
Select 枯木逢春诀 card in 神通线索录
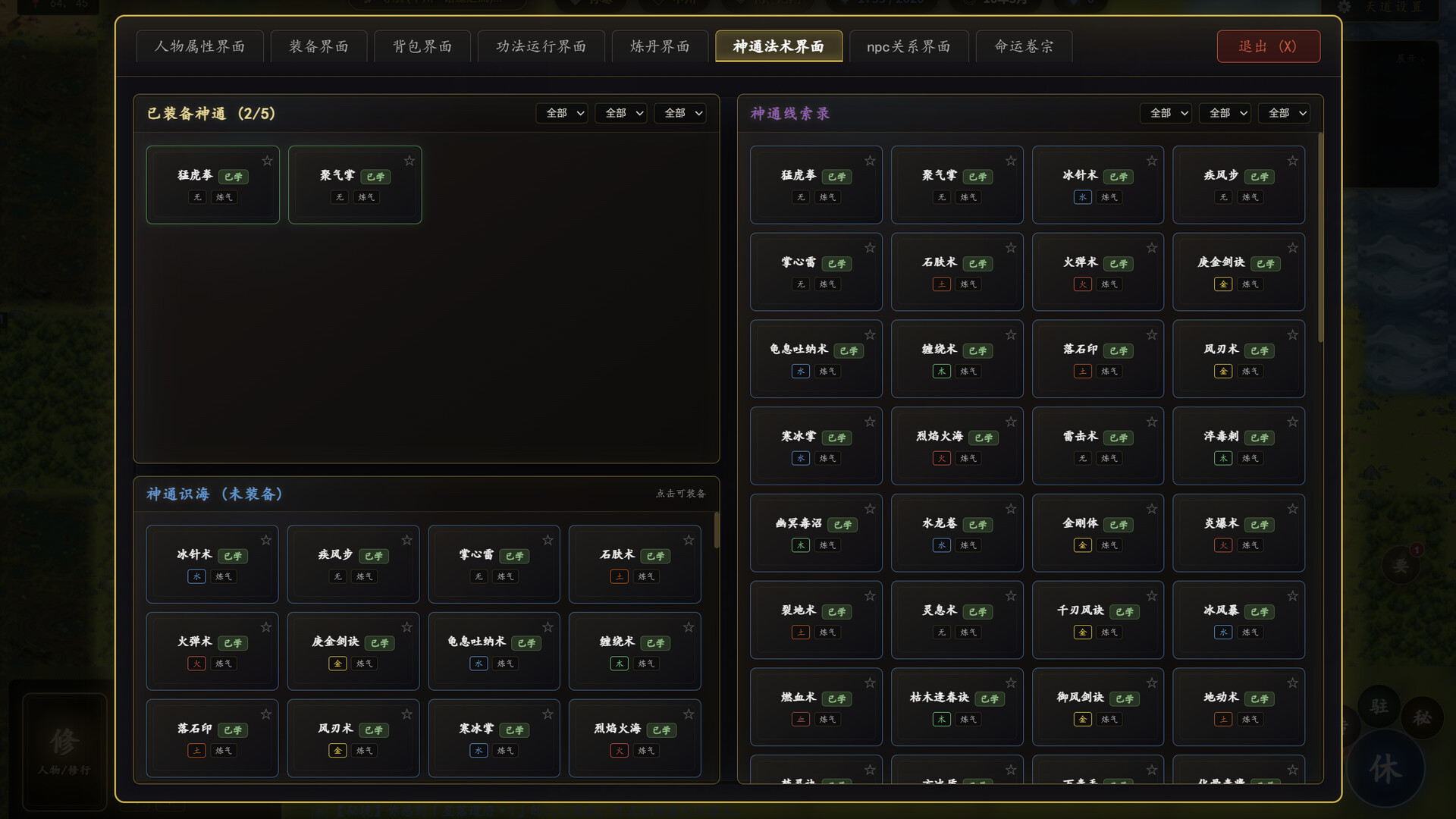click(x=957, y=707)
